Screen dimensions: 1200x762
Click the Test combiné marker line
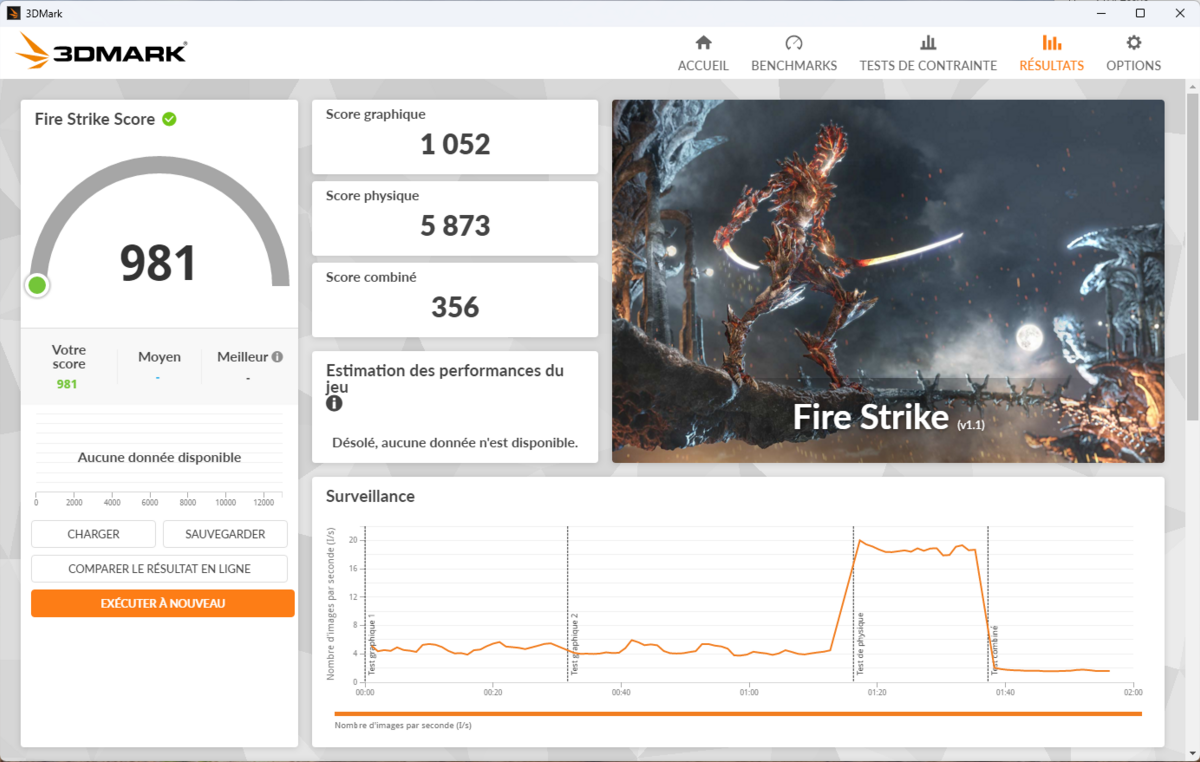988,603
